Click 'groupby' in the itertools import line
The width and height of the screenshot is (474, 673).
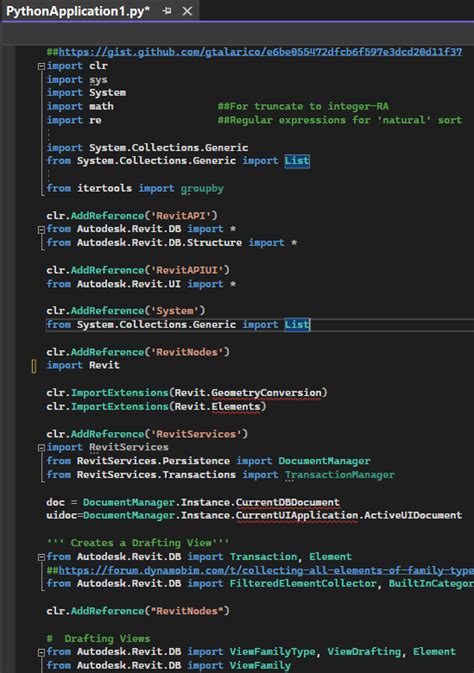(x=202, y=188)
